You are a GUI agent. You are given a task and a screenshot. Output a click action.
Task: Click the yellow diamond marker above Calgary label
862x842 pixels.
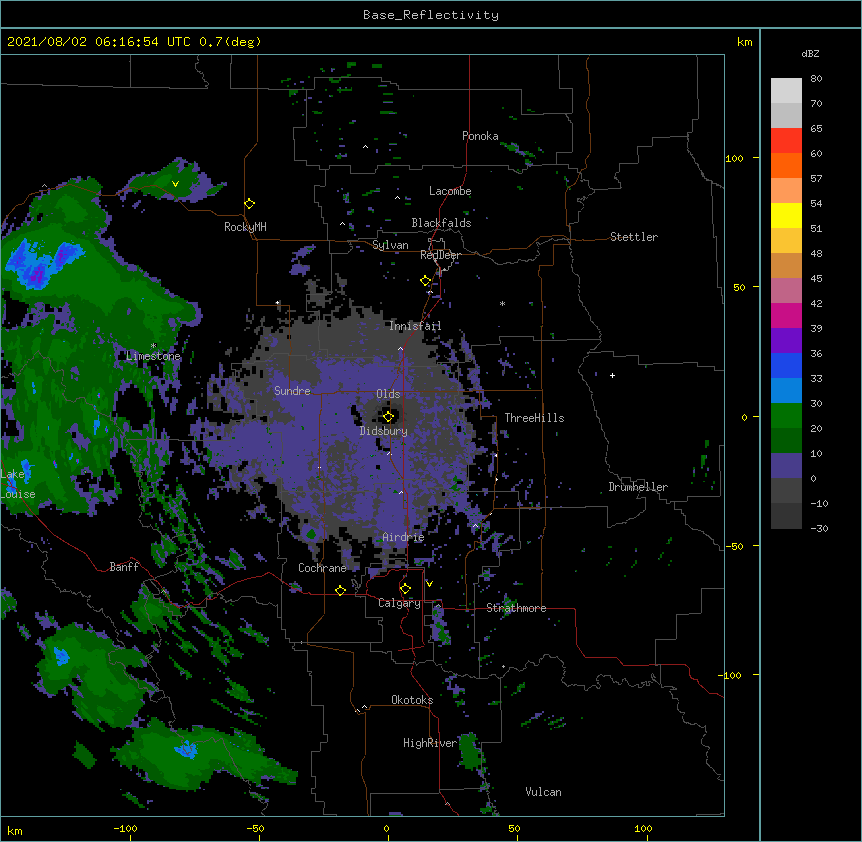[405, 589]
